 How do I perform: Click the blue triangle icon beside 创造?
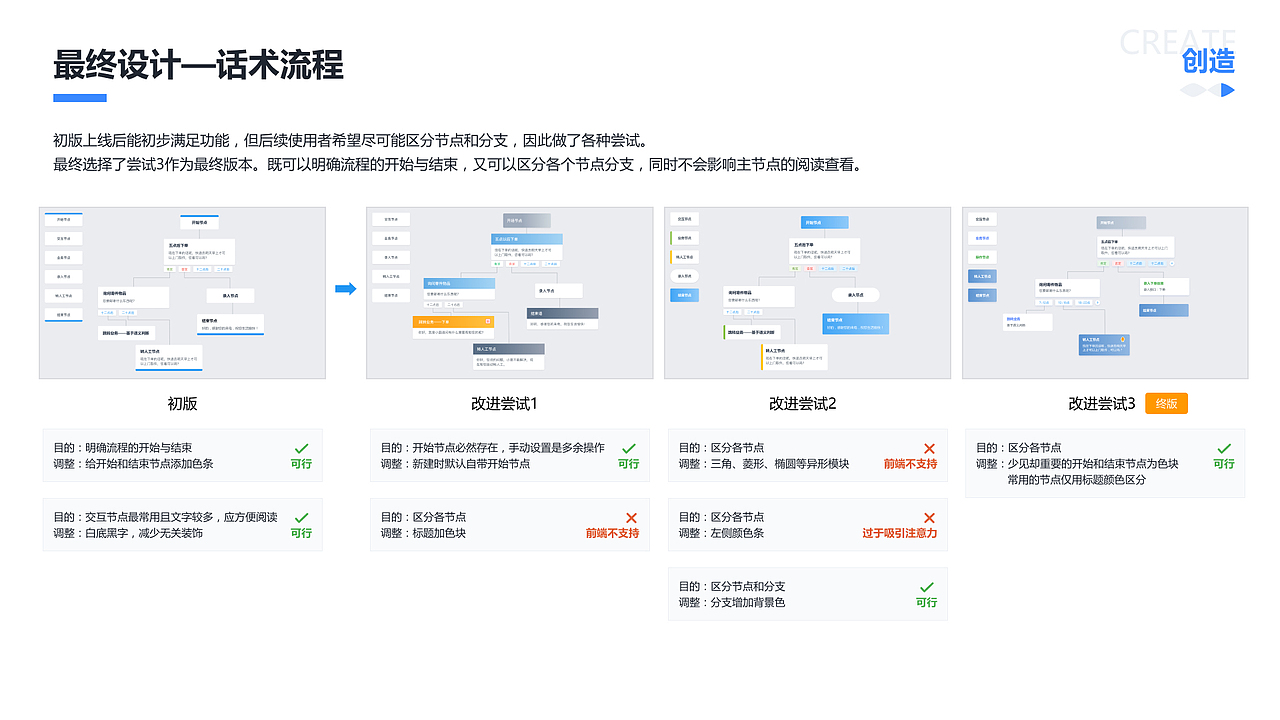[x=1227, y=89]
